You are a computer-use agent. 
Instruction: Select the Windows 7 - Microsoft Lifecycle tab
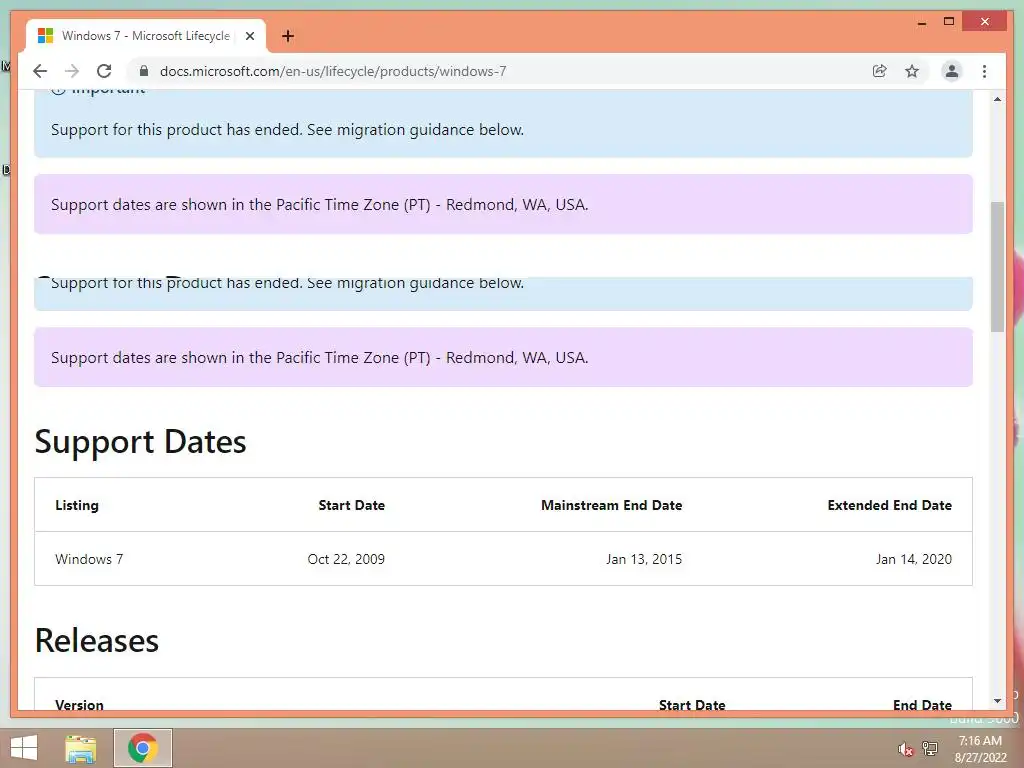pyautogui.click(x=146, y=36)
